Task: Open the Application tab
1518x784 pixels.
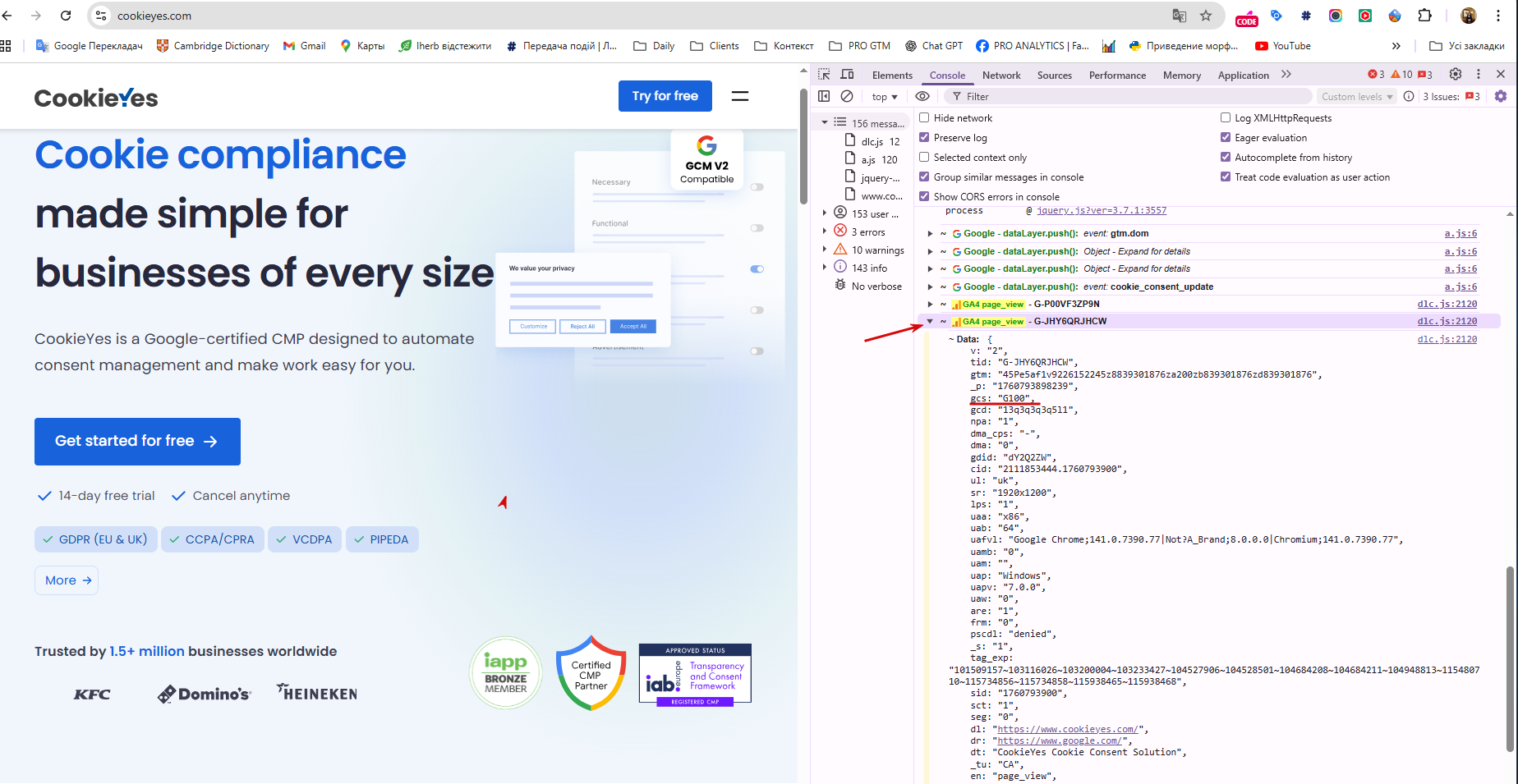Action: click(1244, 76)
